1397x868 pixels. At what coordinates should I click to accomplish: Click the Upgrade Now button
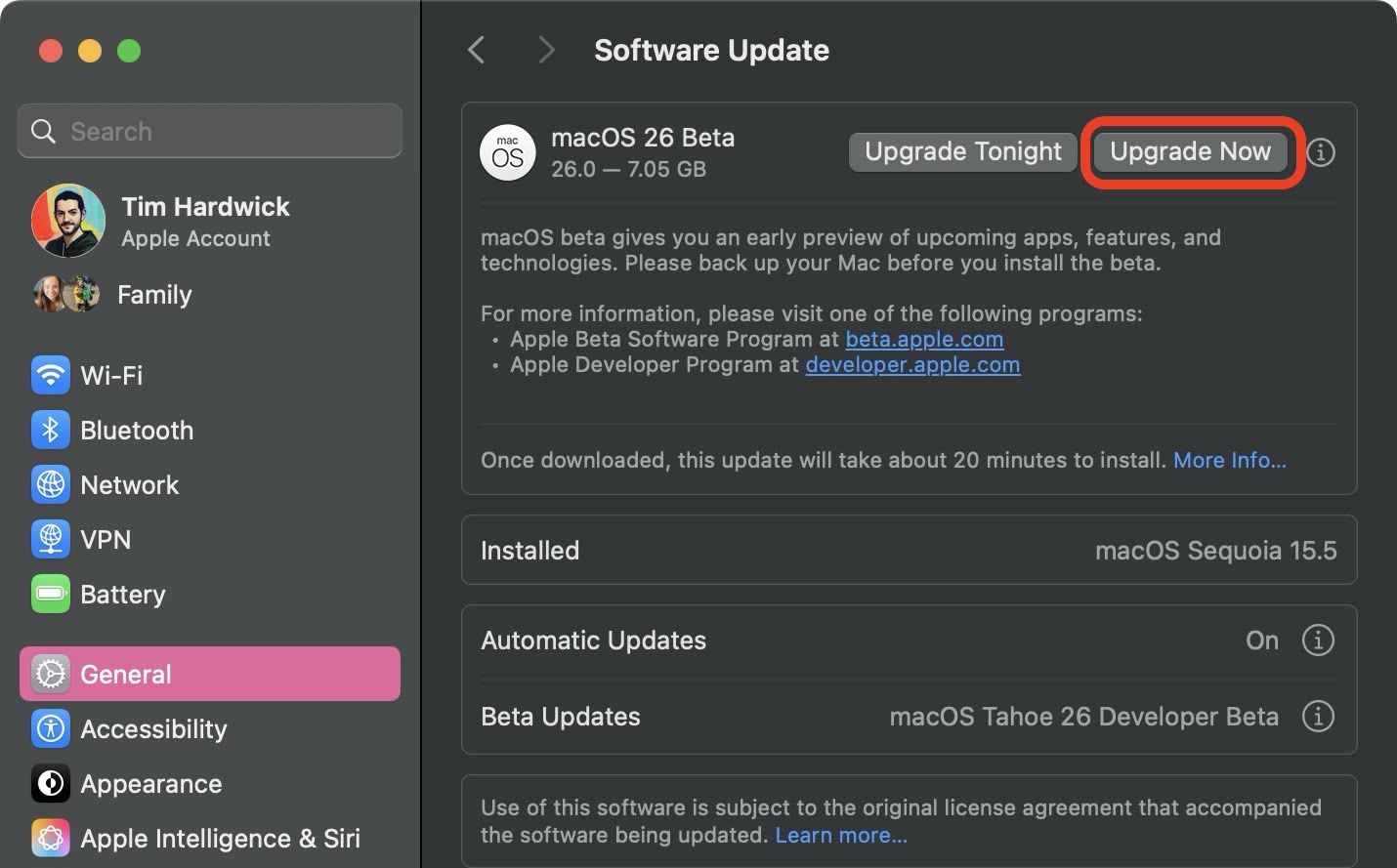(1190, 151)
